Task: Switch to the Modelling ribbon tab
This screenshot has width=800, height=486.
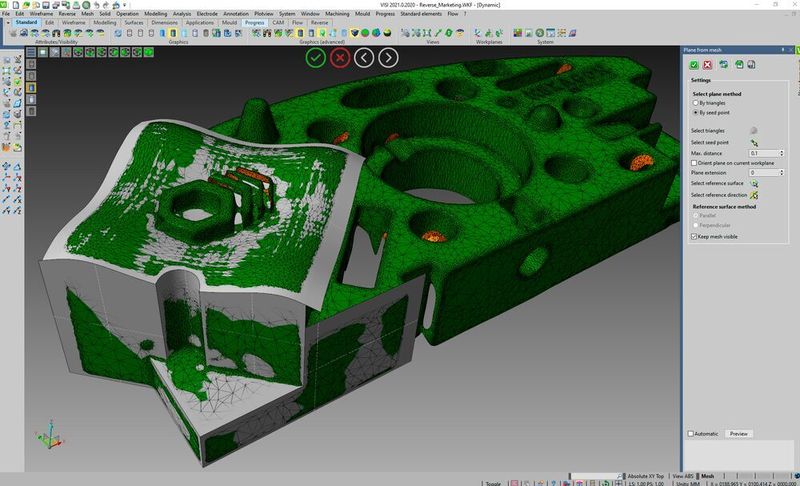Action: coord(105,22)
